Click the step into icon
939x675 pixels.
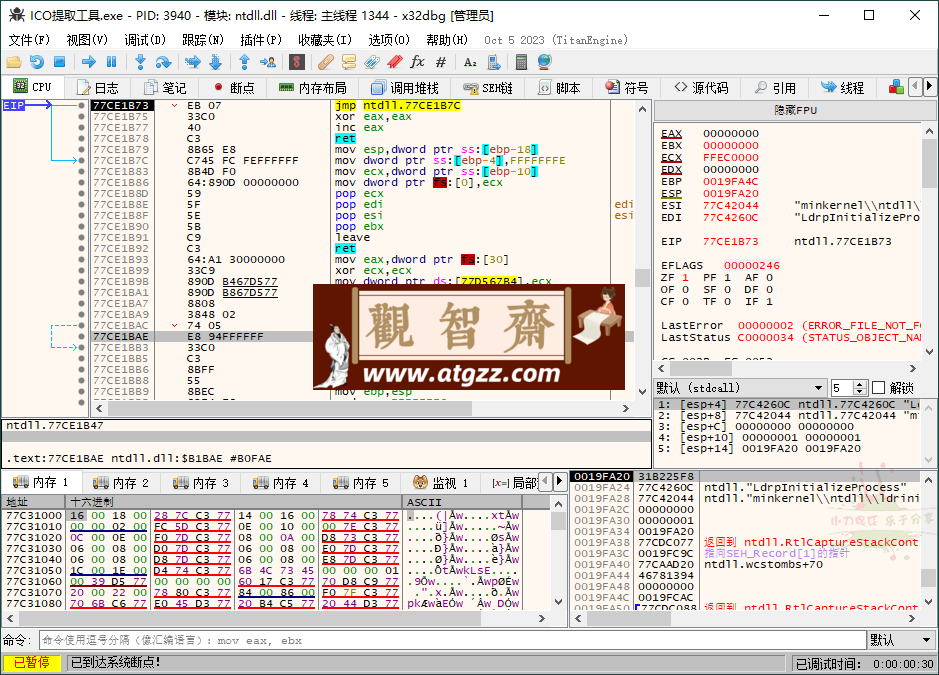click(141, 62)
